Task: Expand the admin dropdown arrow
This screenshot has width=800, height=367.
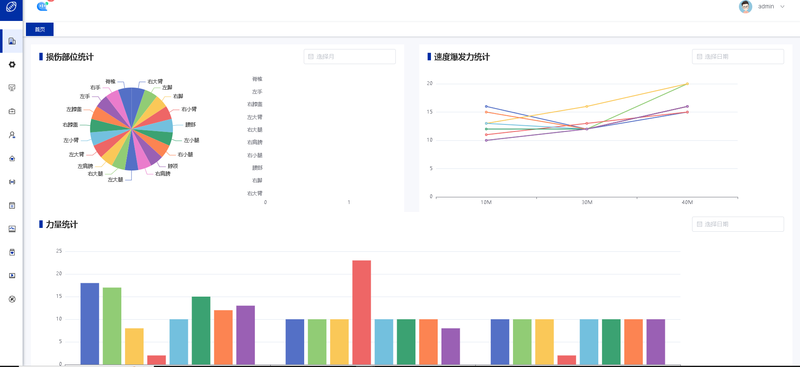Action: (783, 7)
